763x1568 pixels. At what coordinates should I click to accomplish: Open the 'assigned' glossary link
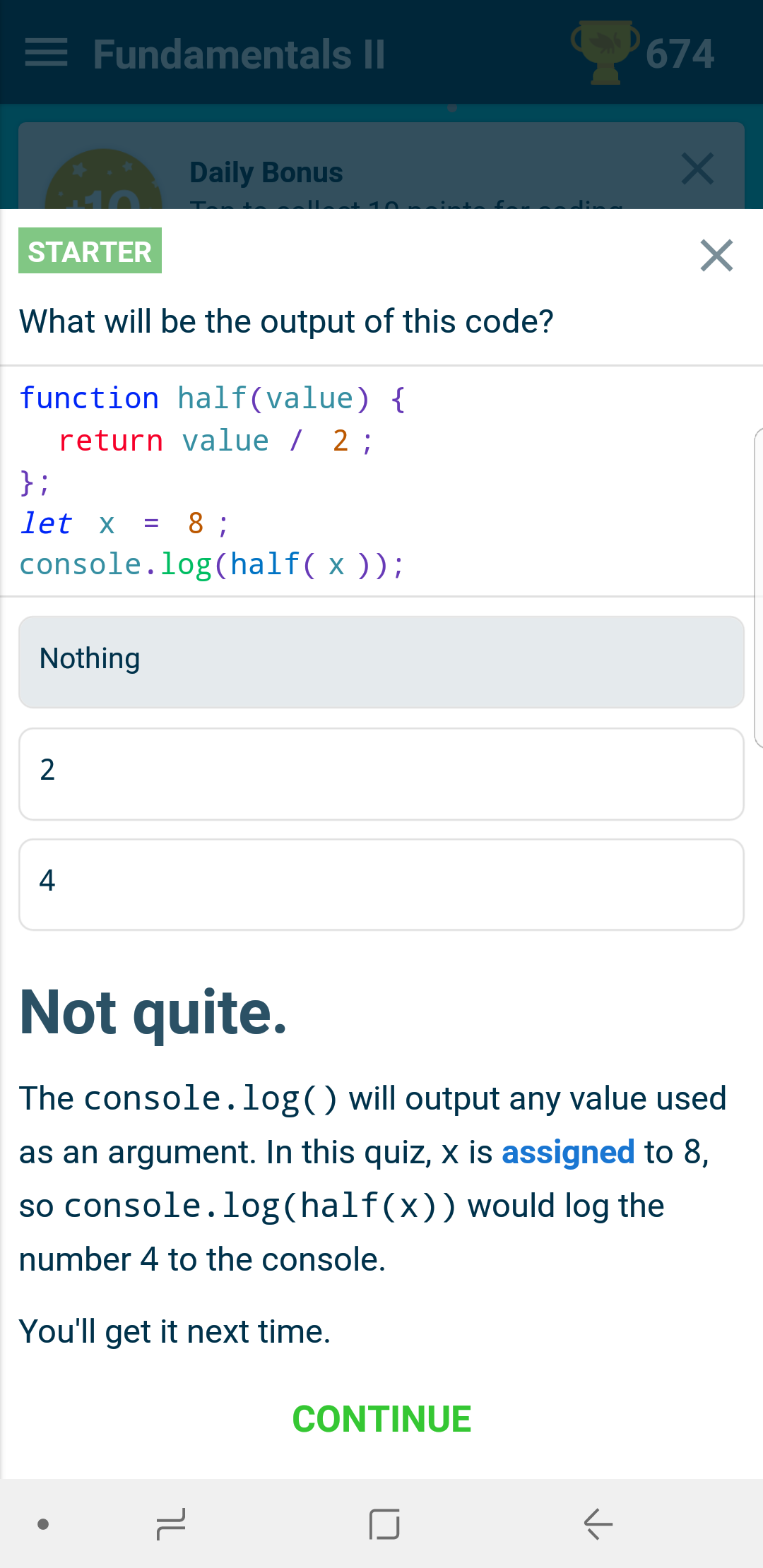coord(568,1152)
